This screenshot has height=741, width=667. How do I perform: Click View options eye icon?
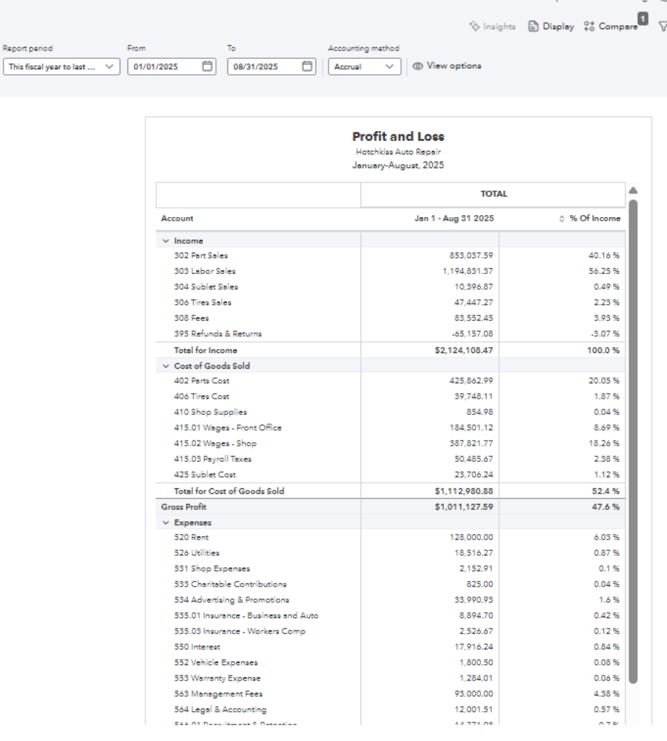[x=418, y=67]
